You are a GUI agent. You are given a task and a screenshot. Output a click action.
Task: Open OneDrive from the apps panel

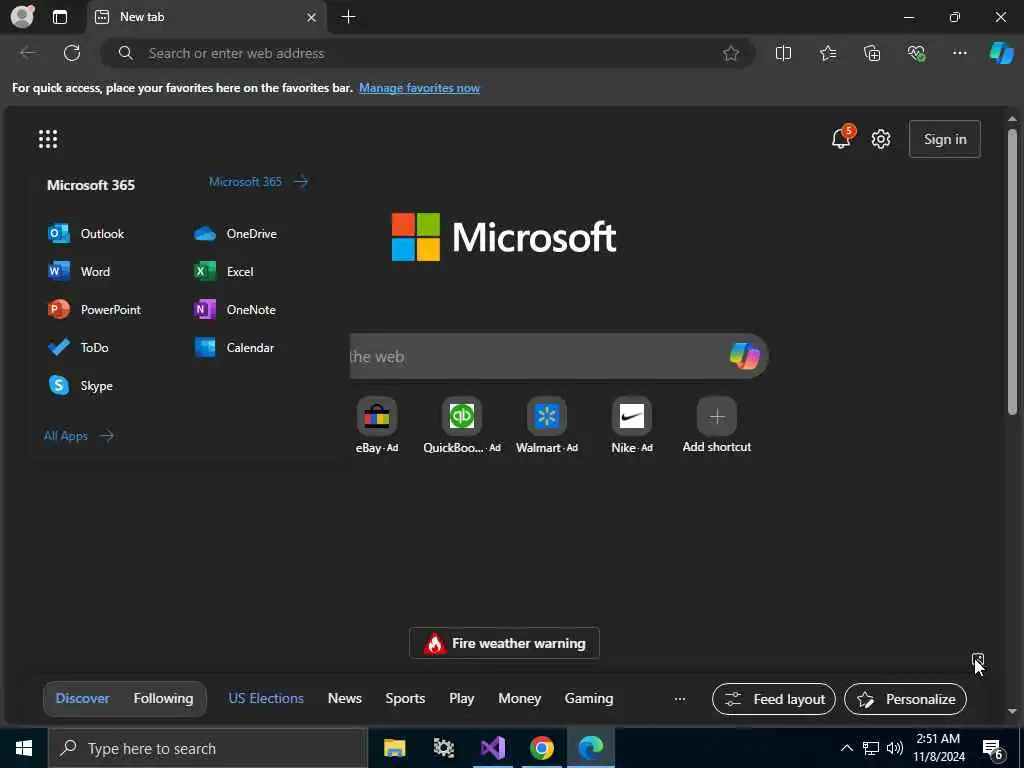[236, 234]
